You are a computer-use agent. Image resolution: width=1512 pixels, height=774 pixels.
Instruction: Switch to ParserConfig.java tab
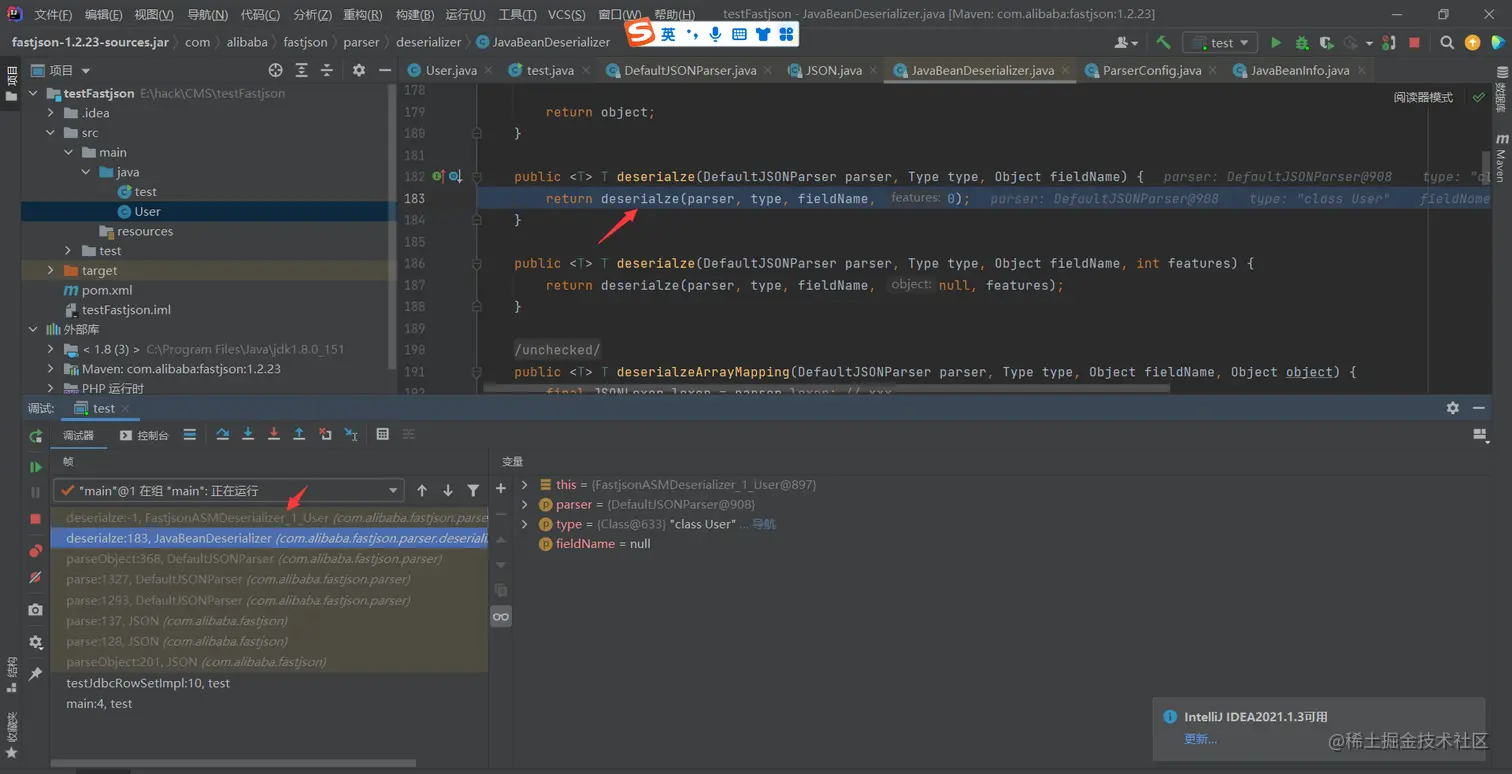point(1150,70)
